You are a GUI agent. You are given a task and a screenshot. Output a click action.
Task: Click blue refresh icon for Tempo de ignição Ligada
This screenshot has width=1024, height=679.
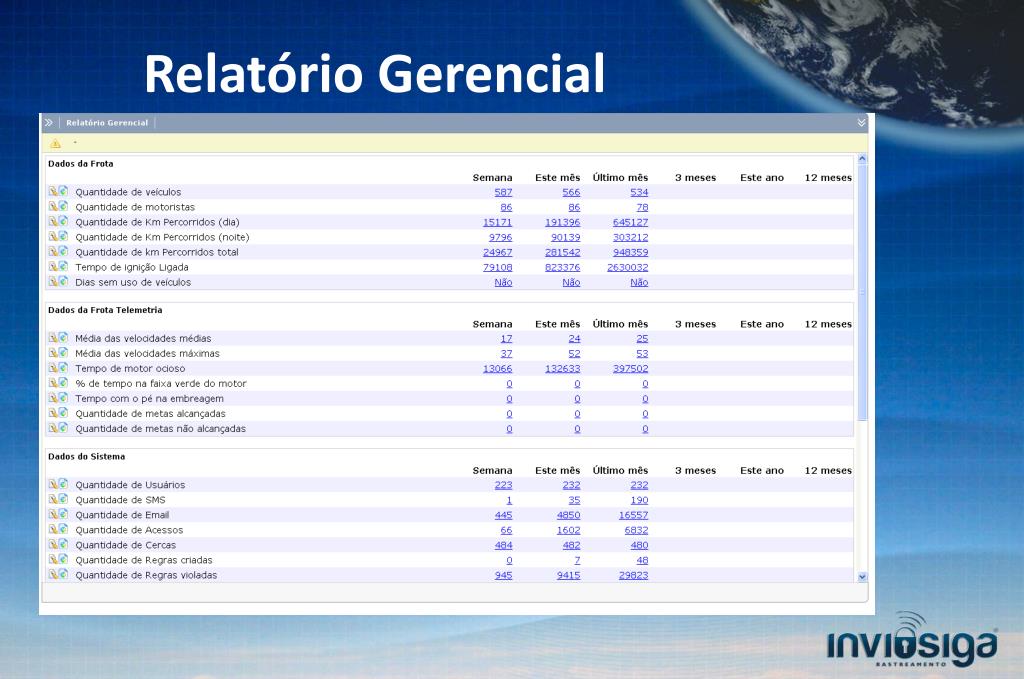(63, 266)
